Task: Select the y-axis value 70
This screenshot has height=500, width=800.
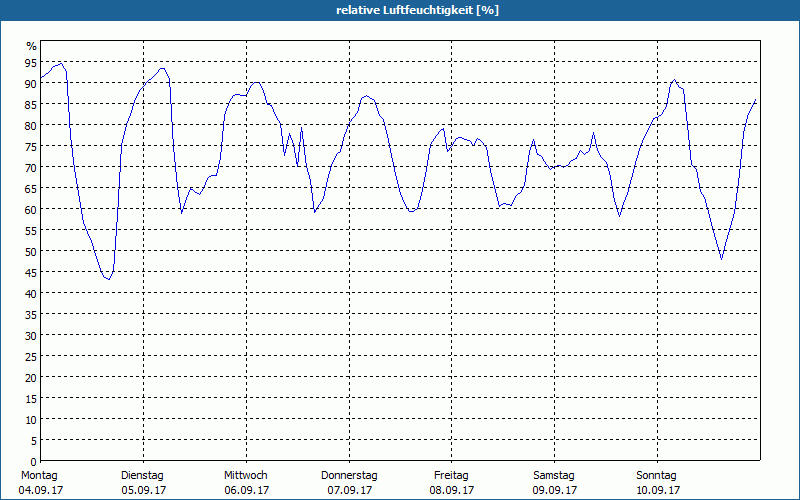Action: pyautogui.click(x=31, y=168)
